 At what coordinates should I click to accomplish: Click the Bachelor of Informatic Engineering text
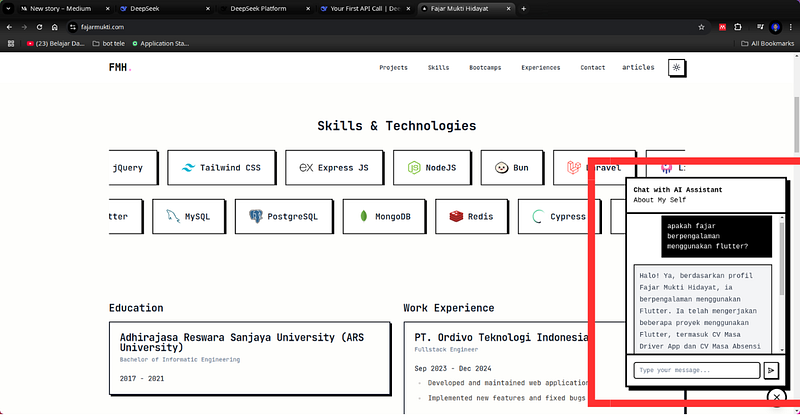click(180, 360)
